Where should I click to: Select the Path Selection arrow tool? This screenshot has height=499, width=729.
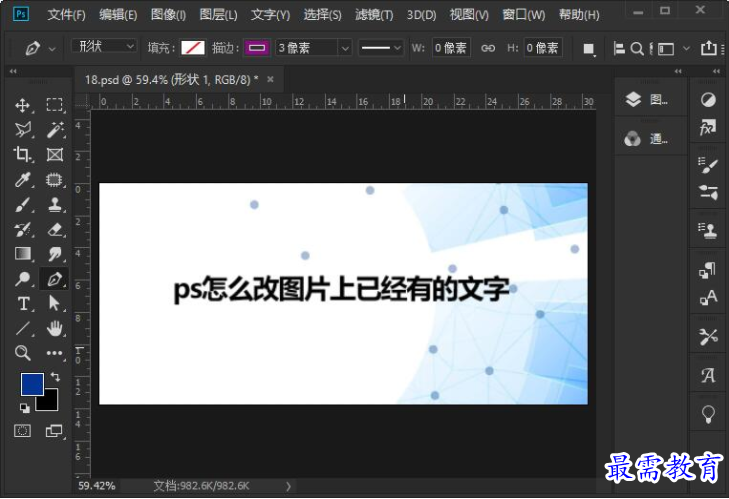(54, 304)
